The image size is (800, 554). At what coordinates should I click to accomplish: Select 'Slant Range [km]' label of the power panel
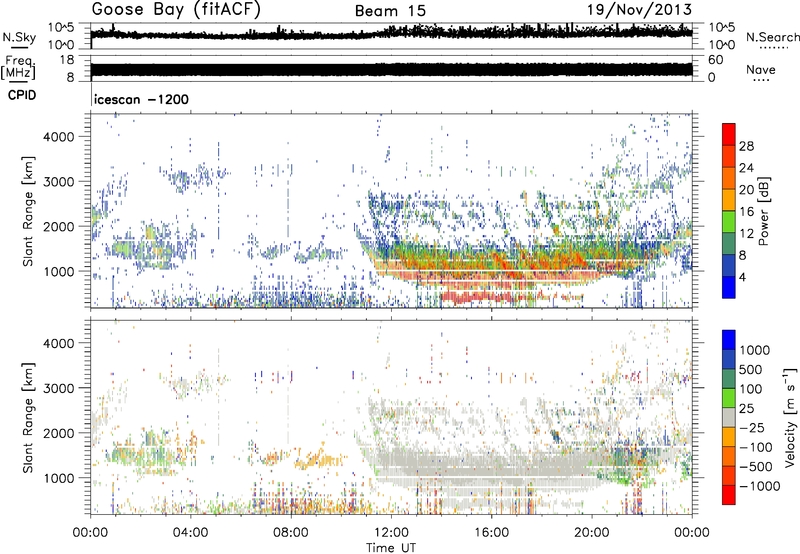[28, 211]
